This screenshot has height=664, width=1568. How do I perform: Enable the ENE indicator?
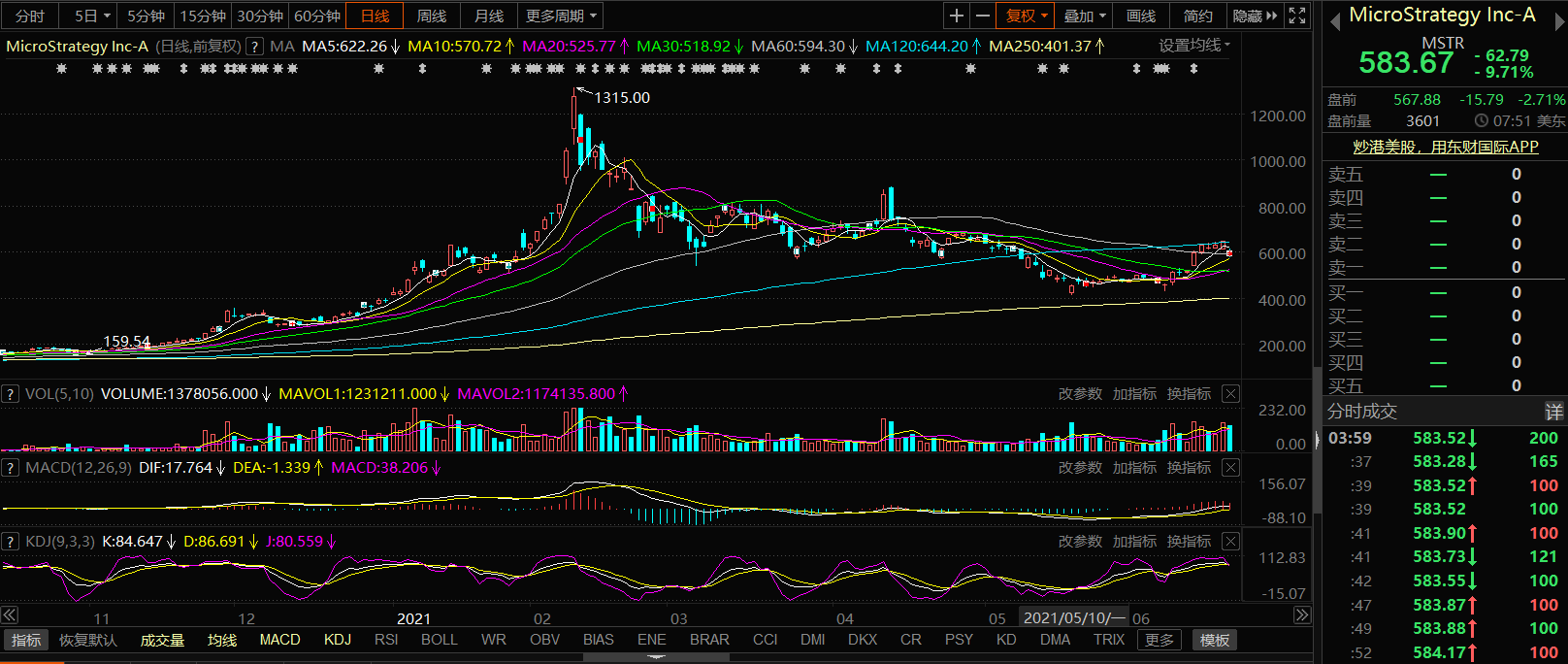point(651,641)
